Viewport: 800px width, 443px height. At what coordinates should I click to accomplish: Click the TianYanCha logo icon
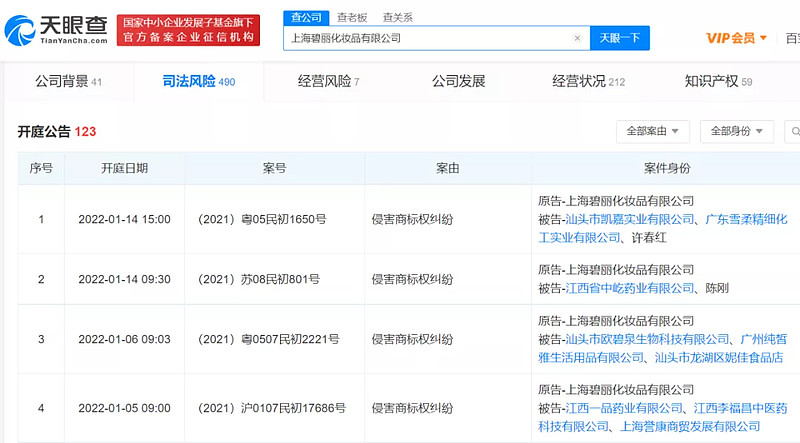click(x=19, y=30)
